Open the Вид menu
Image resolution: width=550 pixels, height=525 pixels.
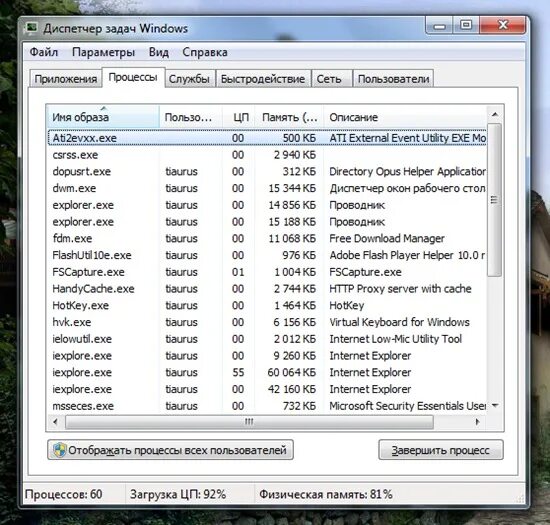pos(159,52)
